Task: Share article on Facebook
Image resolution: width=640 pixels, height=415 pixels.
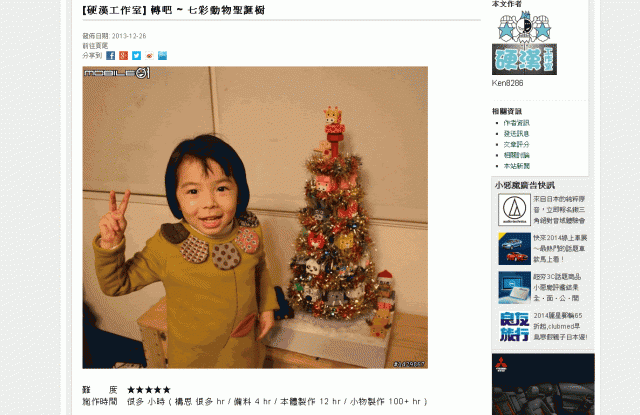Action: 111,55
